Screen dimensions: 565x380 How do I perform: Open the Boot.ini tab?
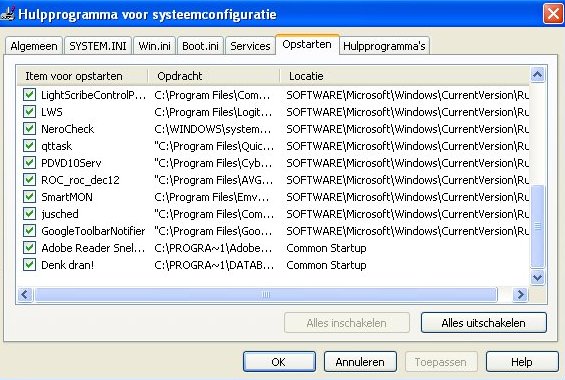pos(200,46)
